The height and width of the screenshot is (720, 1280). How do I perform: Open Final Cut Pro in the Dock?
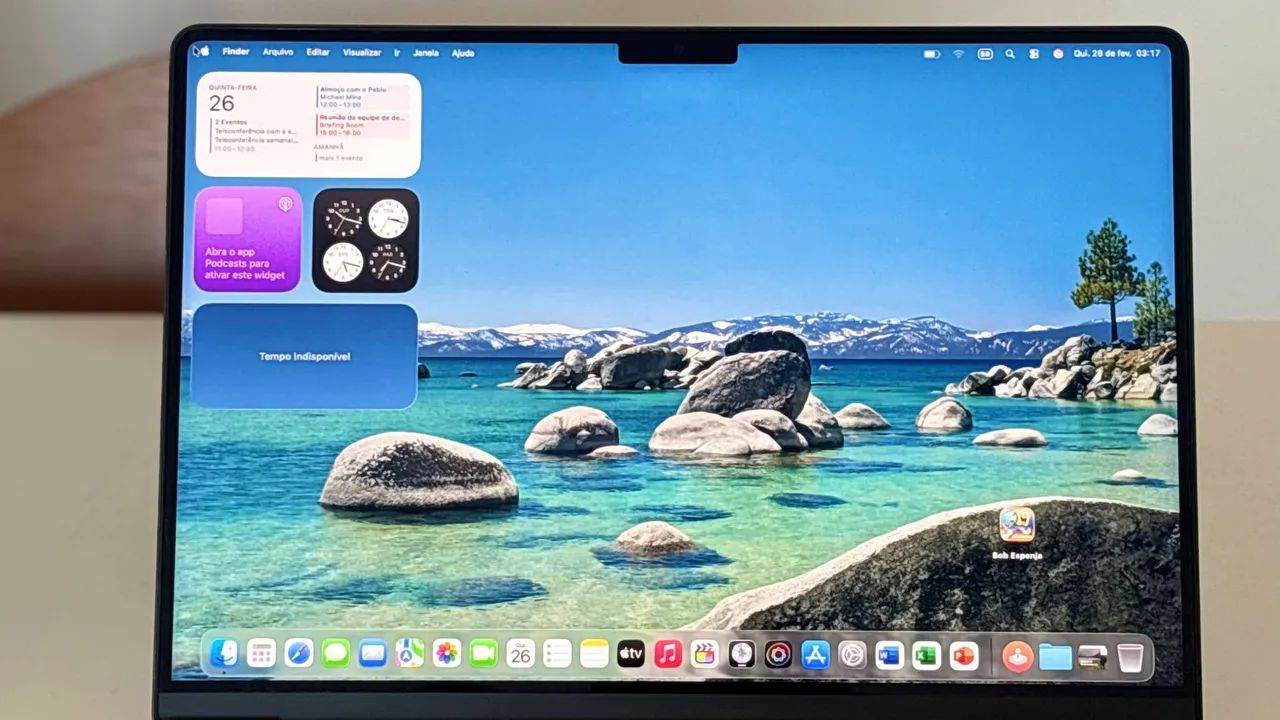pos(705,654)
